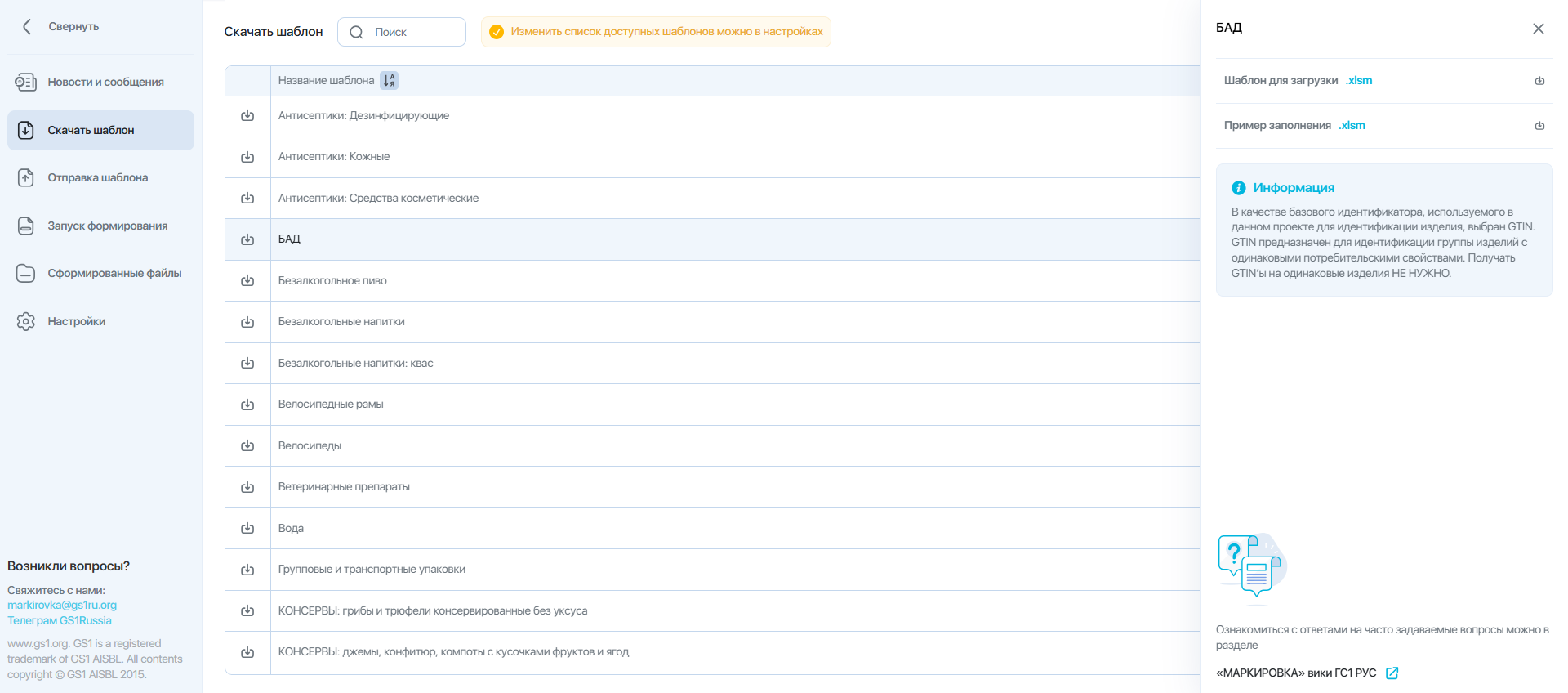Select Скачать шаблон in the sidebar

[x=100, y=131]
